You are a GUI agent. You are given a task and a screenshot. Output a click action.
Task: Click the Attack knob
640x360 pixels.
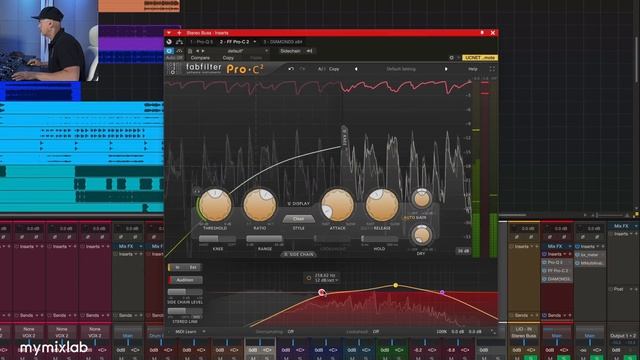click(x=338, y=205)
